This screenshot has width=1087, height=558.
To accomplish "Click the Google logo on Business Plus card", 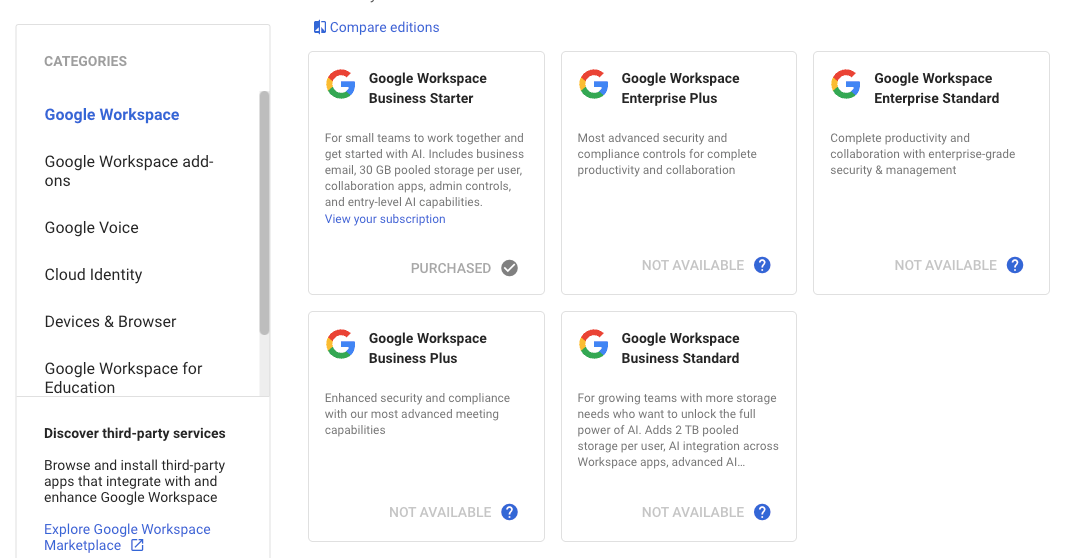I will tap(341, 345).
